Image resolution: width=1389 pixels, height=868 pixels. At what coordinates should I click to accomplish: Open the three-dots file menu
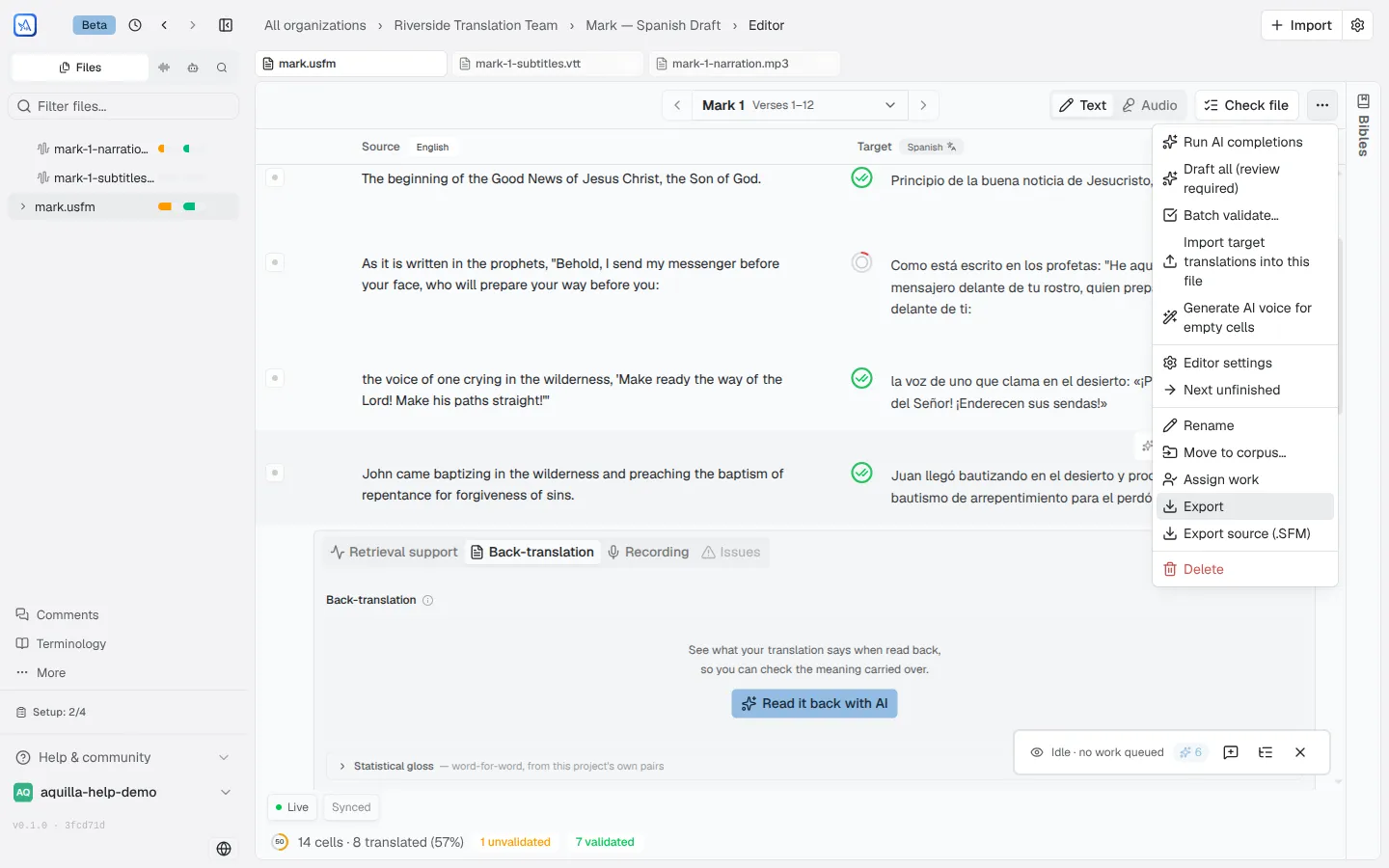[x=1322, y=105]
